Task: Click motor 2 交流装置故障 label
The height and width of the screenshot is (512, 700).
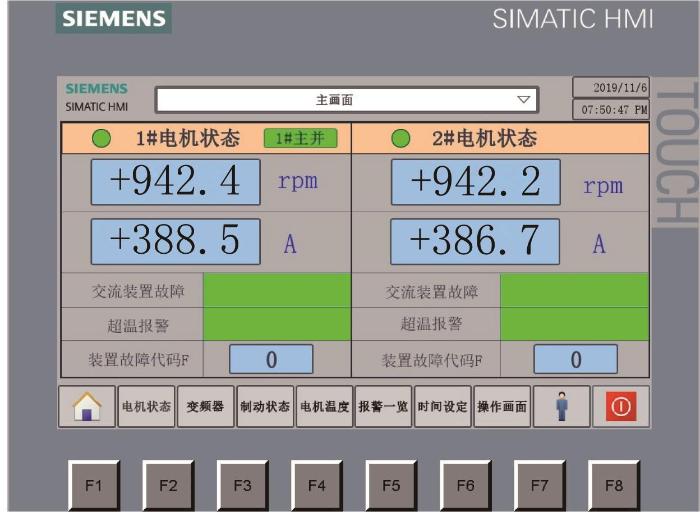Action: pyautogui.click(x=432, y=292)
